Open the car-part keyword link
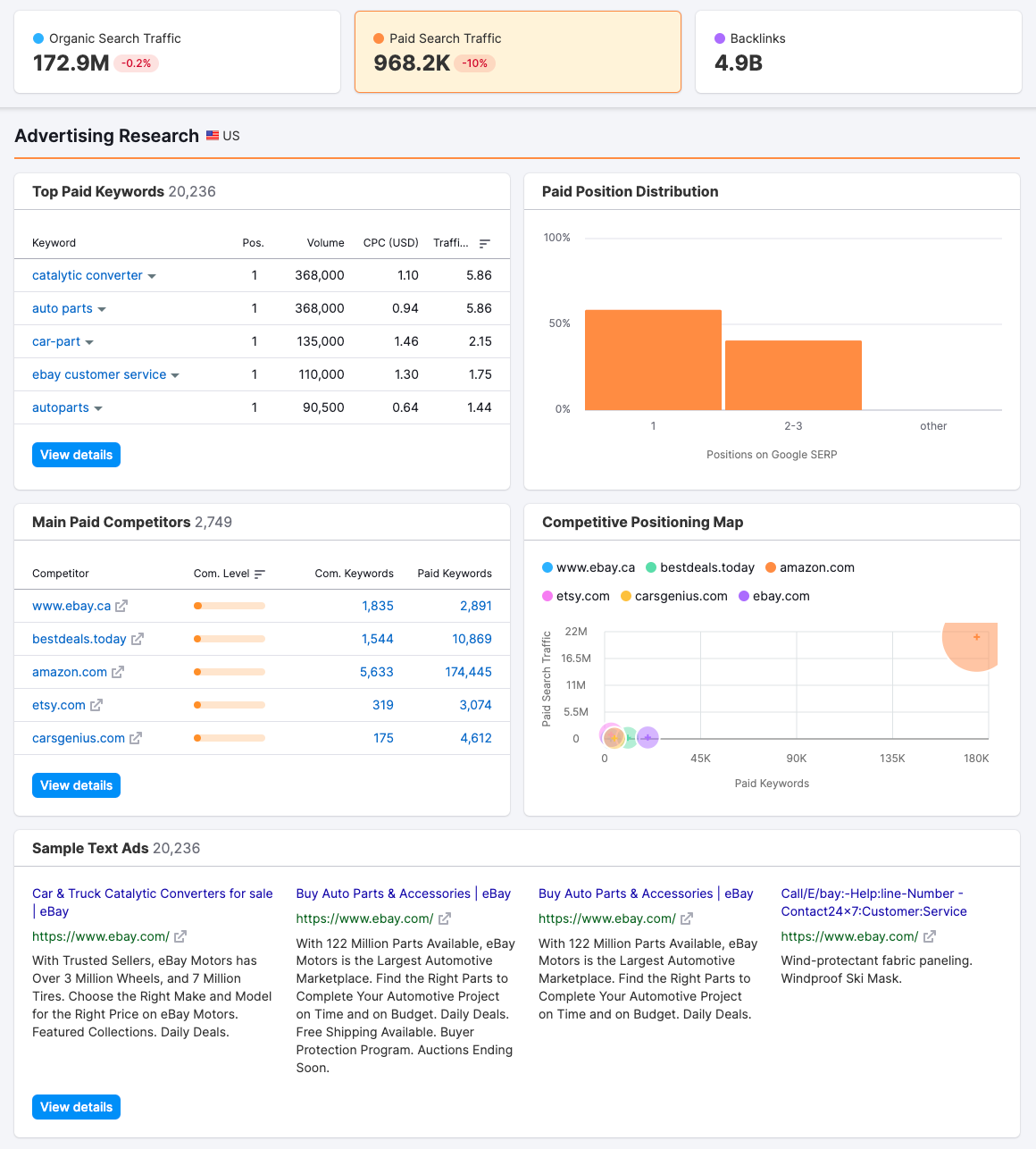 click(x=55, y=341)
